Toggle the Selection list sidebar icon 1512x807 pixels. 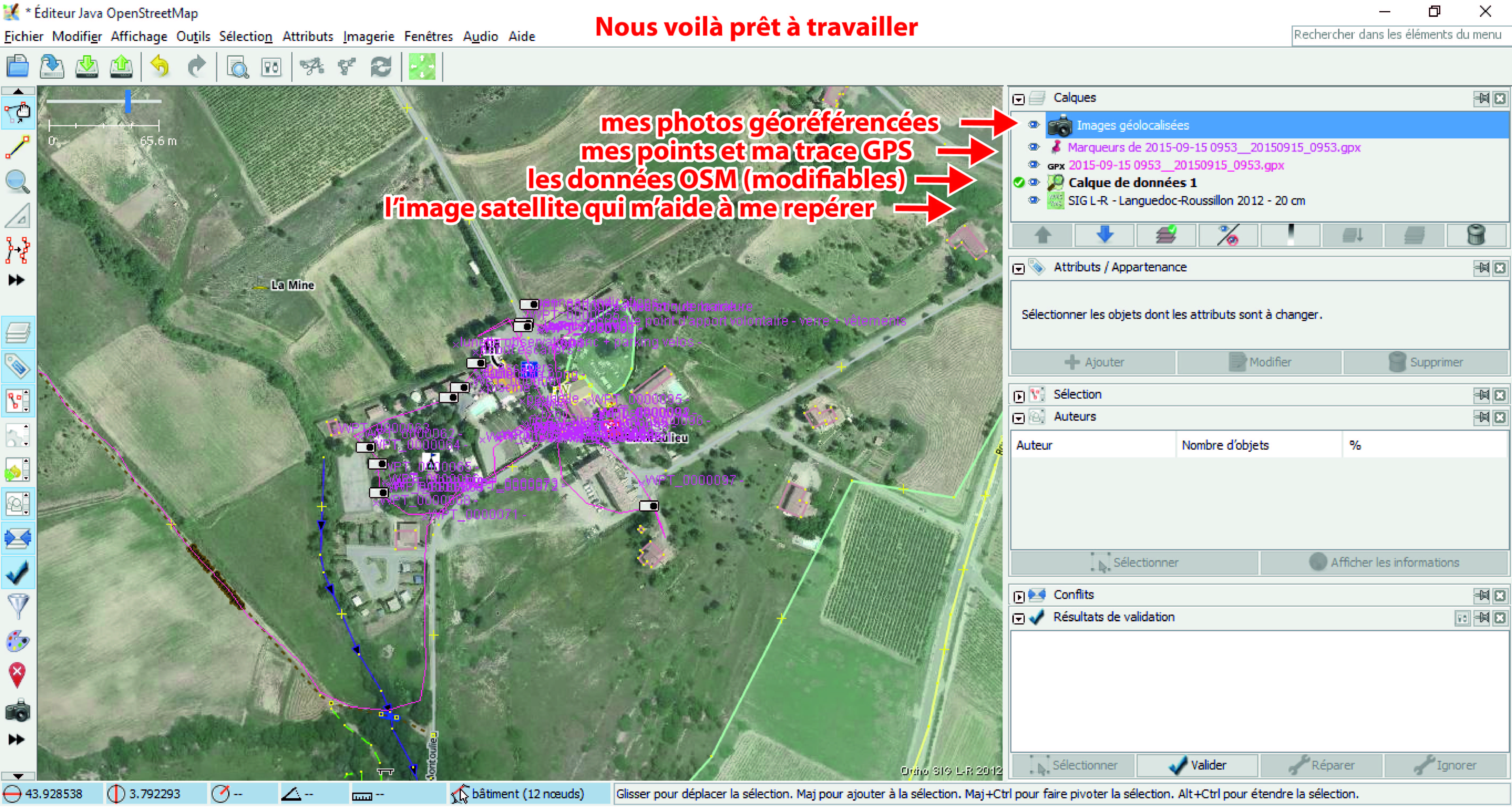[x=18, y=401]
